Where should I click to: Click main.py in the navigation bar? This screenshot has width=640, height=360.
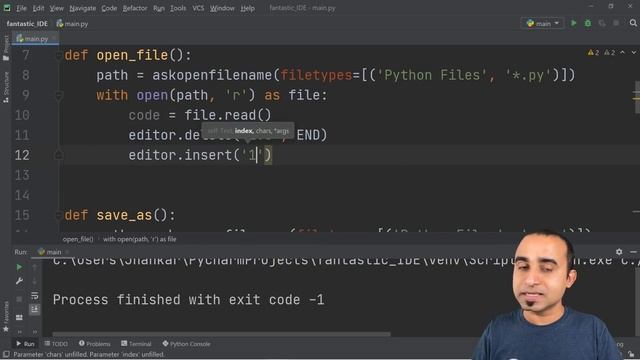(x=72, y=24)
